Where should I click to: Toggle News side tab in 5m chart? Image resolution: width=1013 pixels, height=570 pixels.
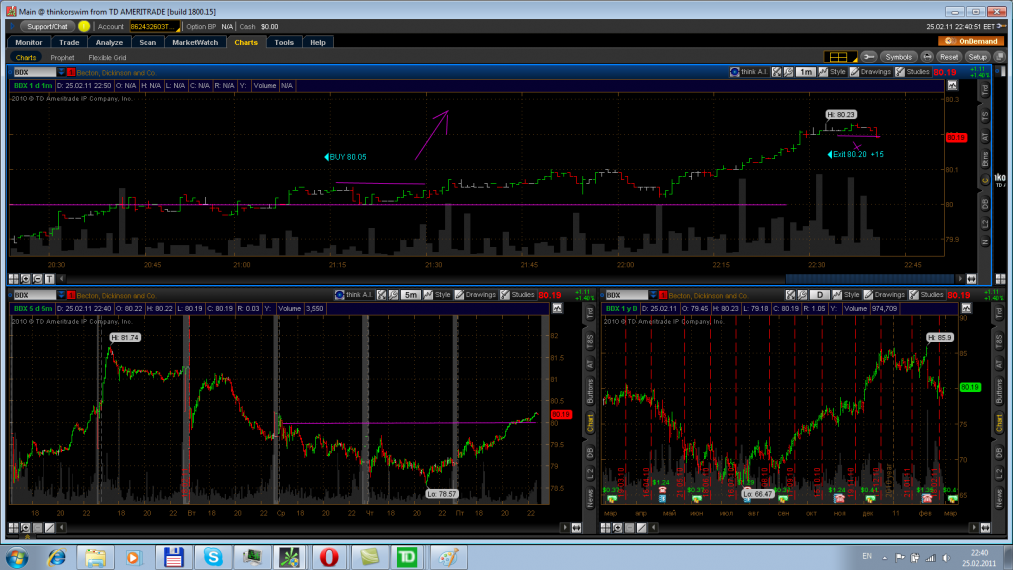(x=590, y=498)
